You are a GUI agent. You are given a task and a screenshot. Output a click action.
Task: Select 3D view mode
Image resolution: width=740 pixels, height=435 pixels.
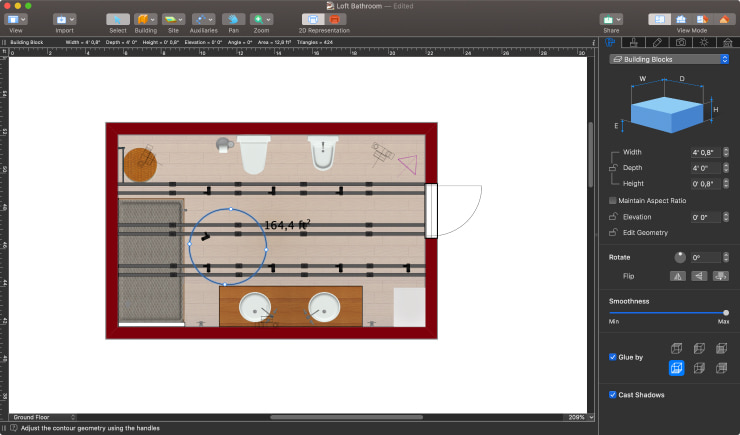point(724,19)
